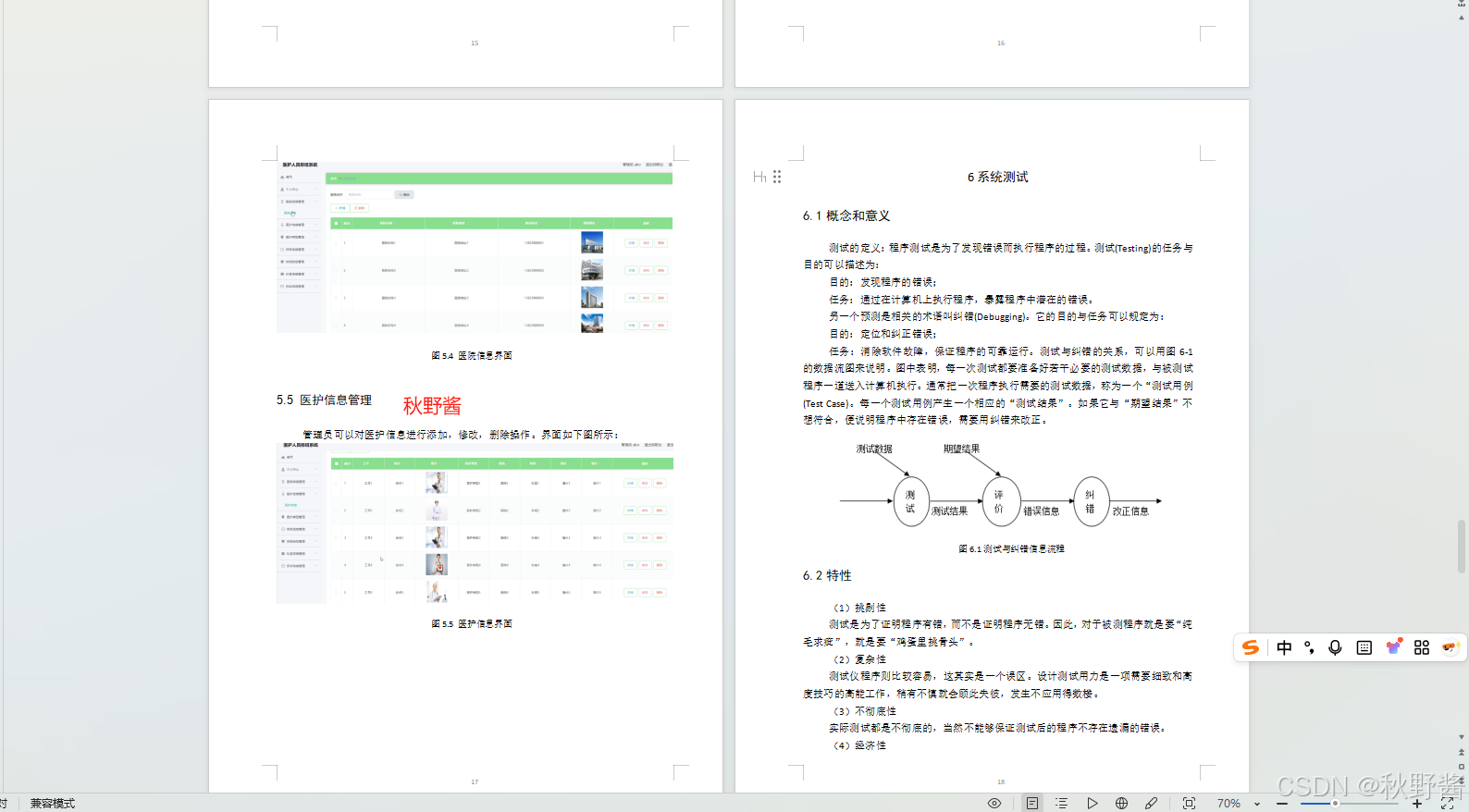Click the 测试结果 label in diagram
Viewport: 1469px width, 812px height.
pyautogui.click(x=949, y=511)
